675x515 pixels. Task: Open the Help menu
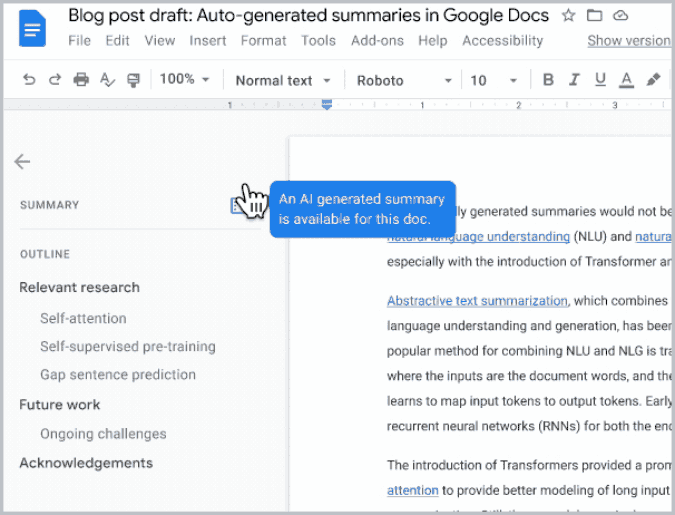coord(433,40)
